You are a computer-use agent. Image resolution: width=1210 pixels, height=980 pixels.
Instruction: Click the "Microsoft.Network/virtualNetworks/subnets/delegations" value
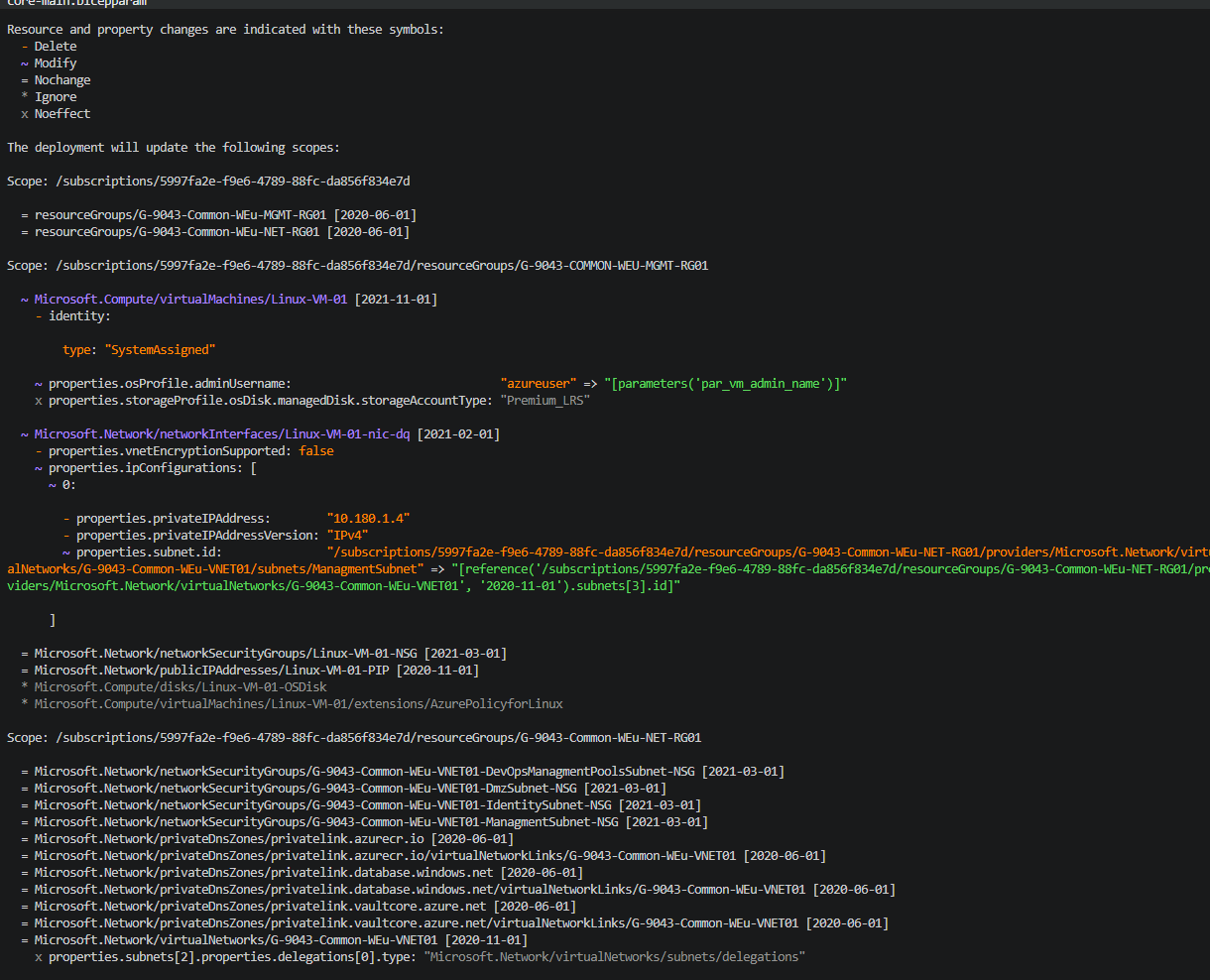[x=614, y=956]
